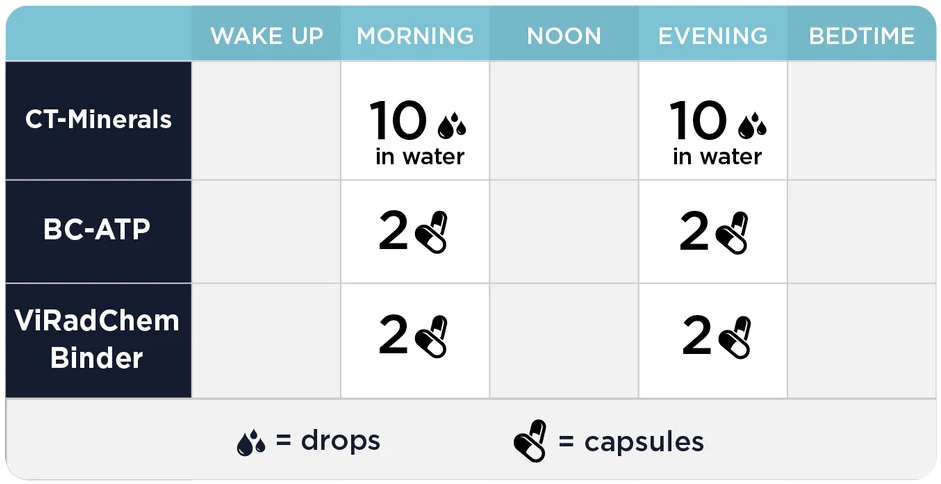Select the capsule icon in BC-ATP morning cell
The image size is (941, 484).
[x=431, y=232]
